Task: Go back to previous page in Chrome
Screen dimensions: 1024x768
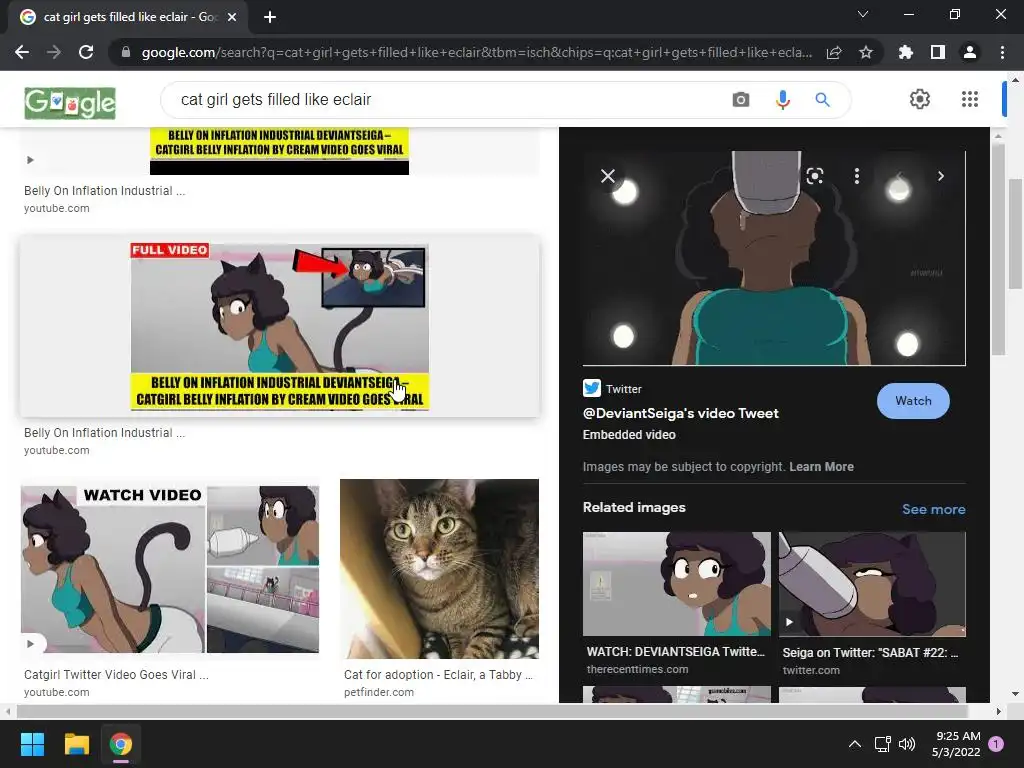Action: (x=22, y=52)
